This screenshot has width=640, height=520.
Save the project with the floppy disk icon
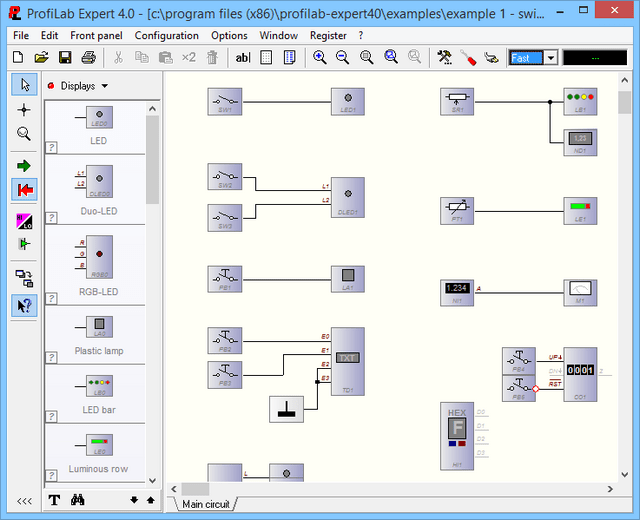coord(65,57)
